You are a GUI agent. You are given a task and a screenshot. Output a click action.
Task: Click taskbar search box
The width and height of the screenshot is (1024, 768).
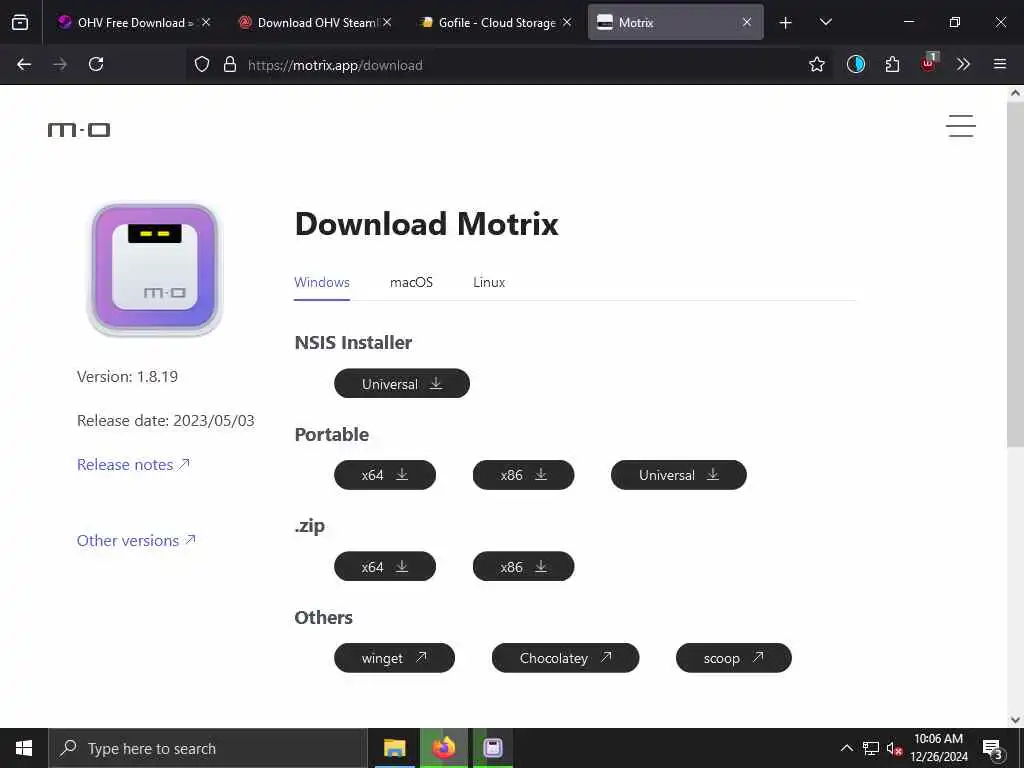[208, 748]
